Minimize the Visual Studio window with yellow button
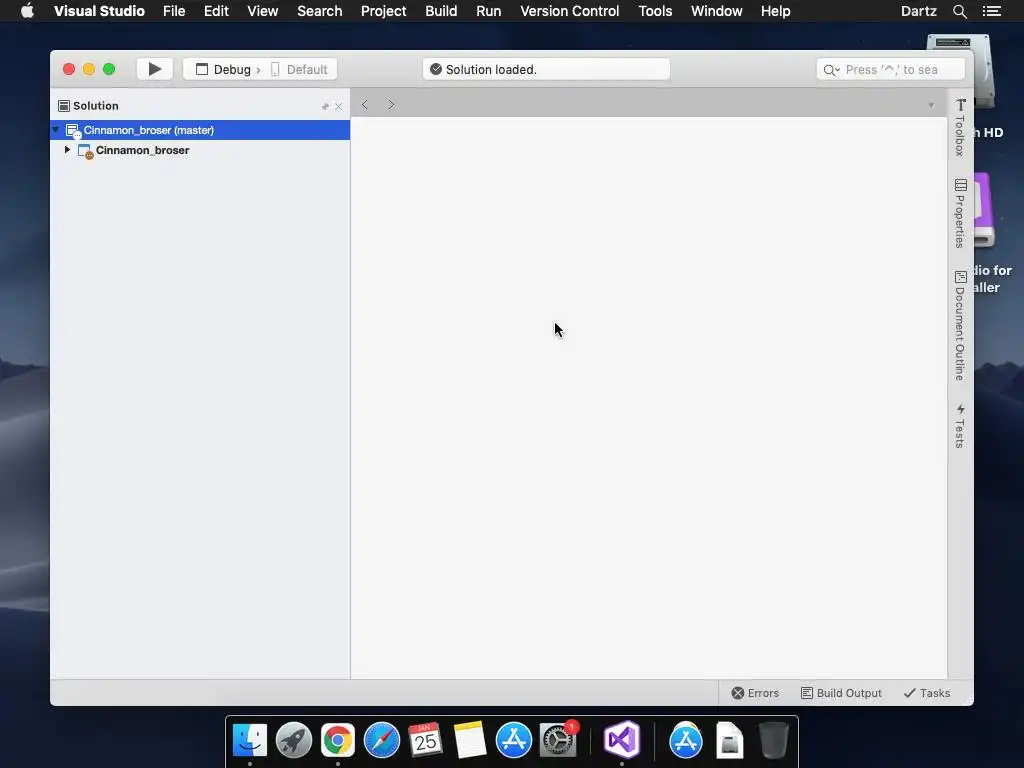 [x=89, y=69]
